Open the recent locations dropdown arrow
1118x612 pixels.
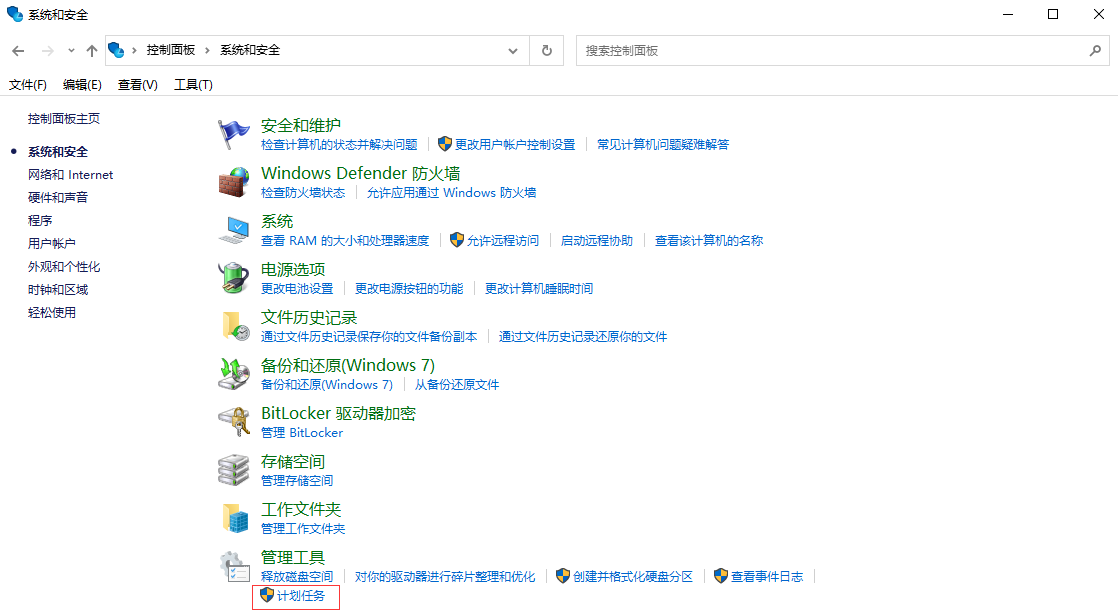click(x=71, y=51)
